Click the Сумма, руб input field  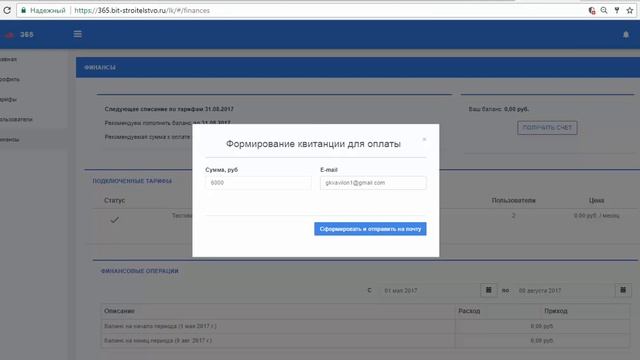258,183
